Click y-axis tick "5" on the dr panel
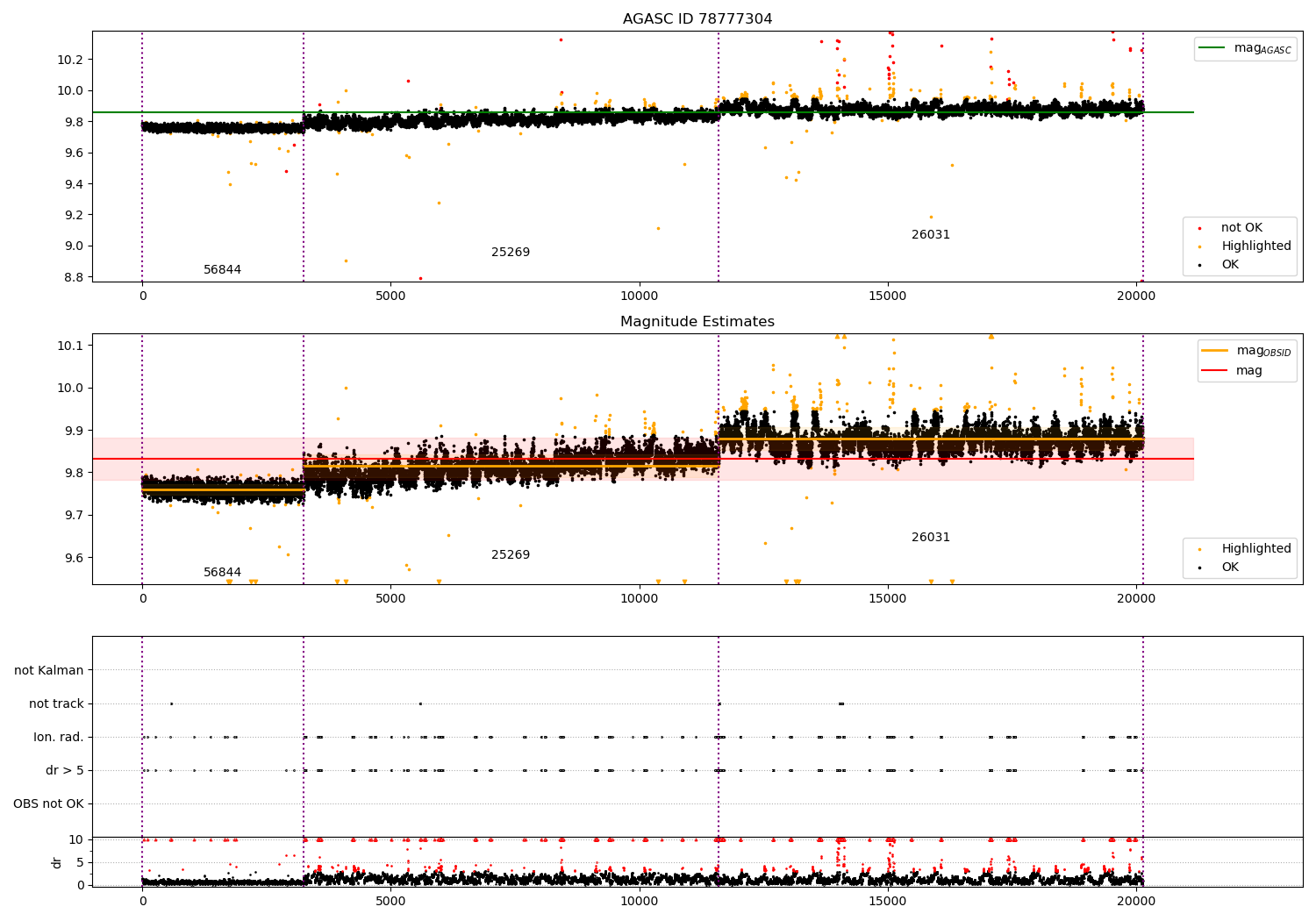Viewport: 1316px width, 921px height. click(x=81, y=863)
